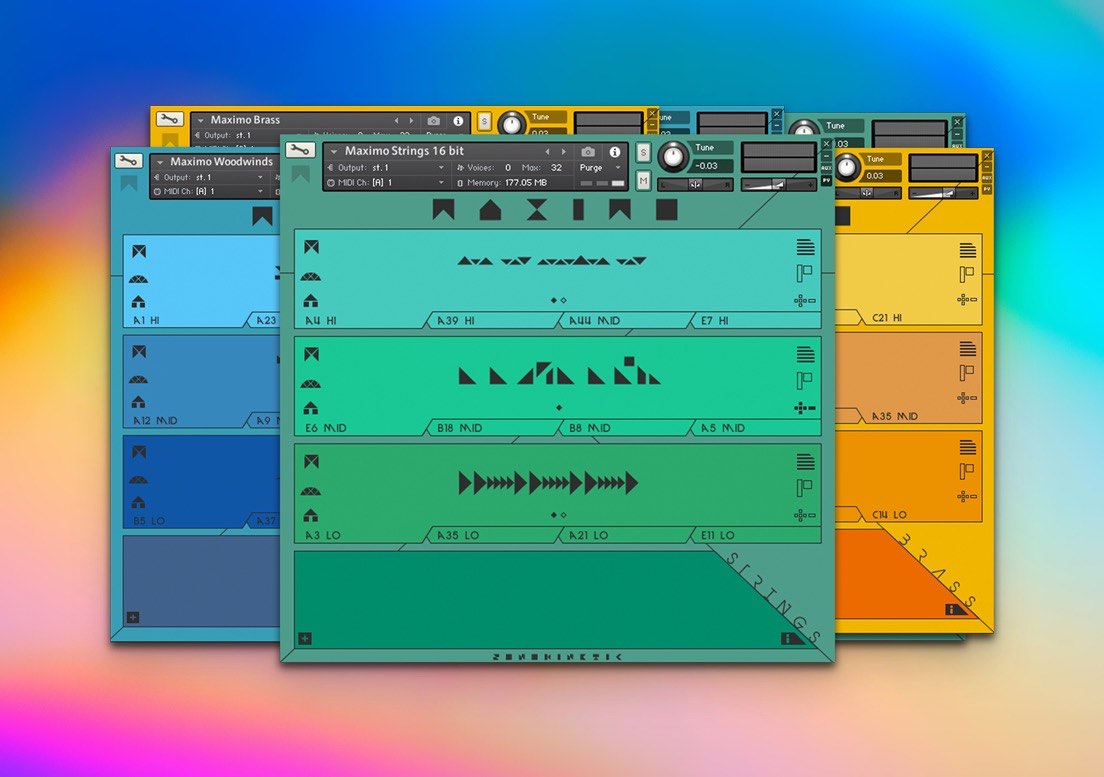
Task: Click the Tune knob of Maximo Strings
Action: click(x=673, y=156)
